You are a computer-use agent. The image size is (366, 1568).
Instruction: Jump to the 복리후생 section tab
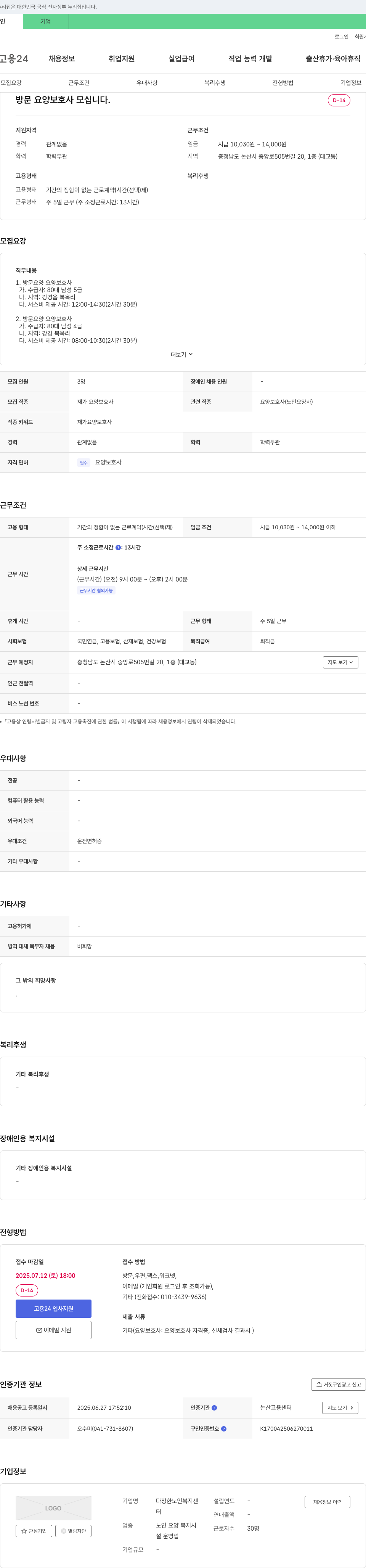(215, 83)
